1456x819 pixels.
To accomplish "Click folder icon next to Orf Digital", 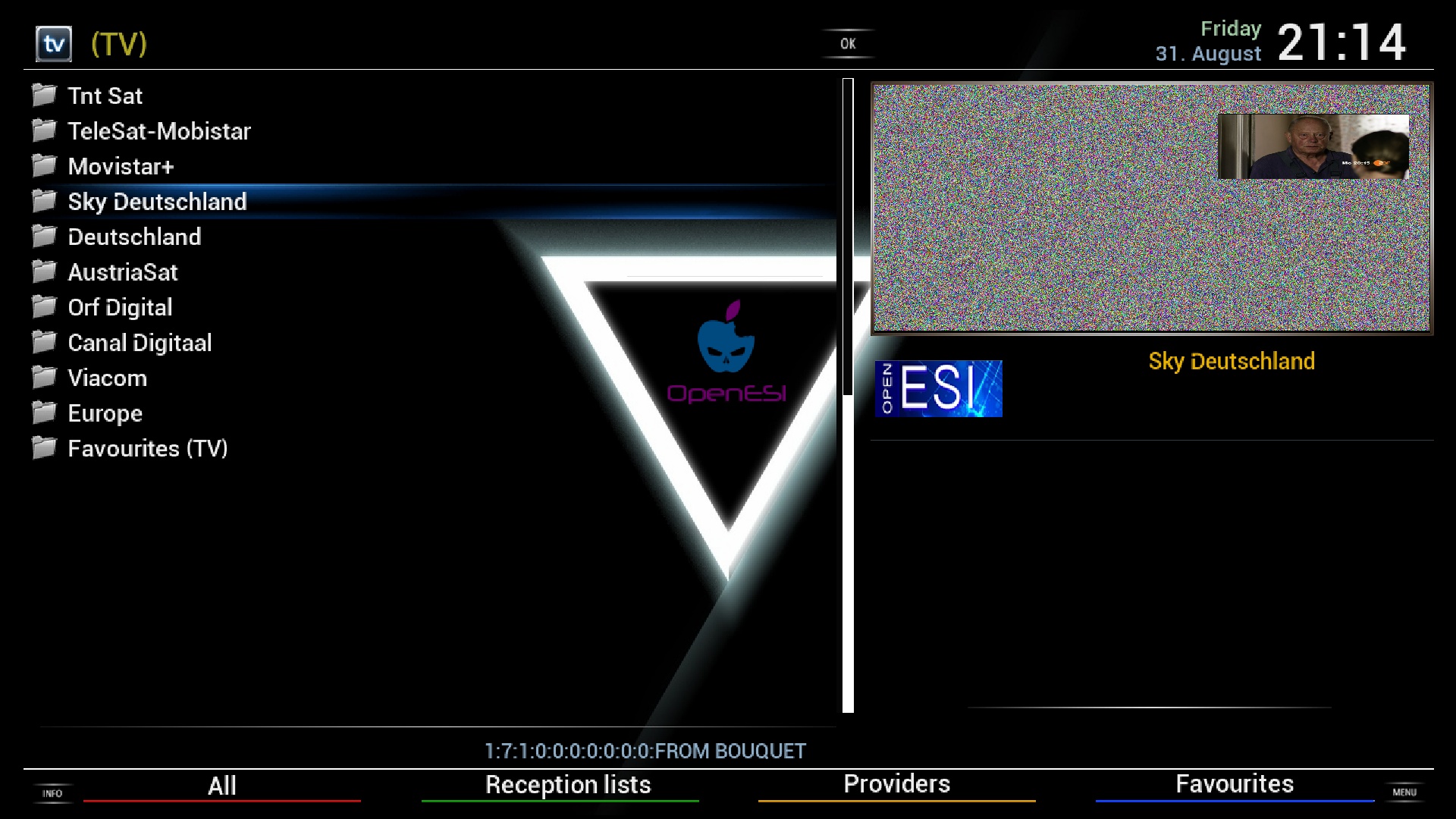I will point(44,307).
